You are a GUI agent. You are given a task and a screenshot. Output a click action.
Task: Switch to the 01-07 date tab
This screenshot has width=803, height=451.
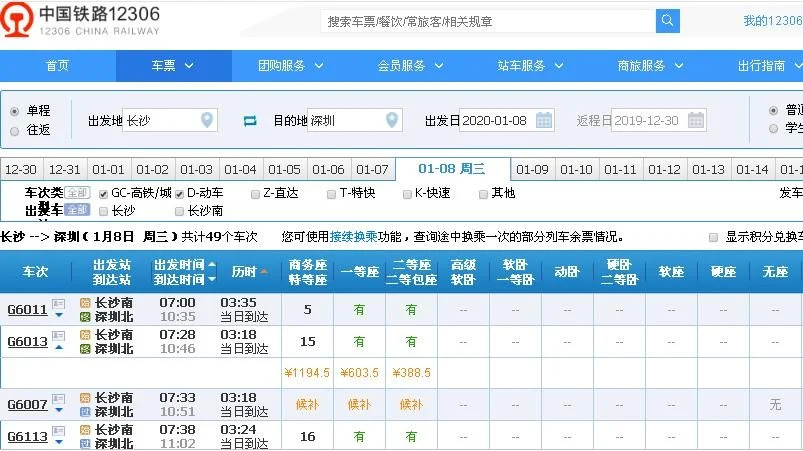click(372, 169)
